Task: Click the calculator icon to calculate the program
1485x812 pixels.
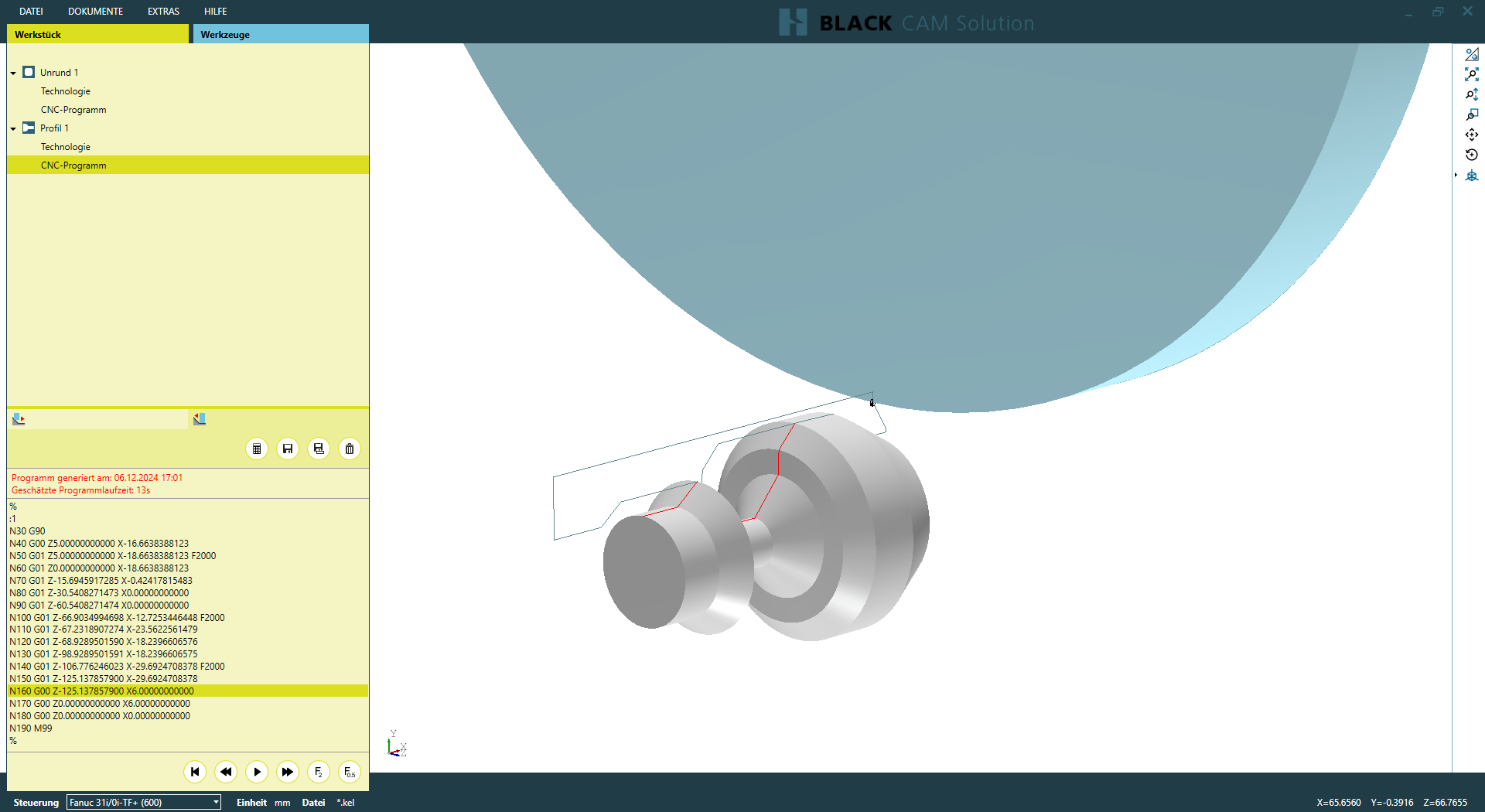Action: (x=257, y=449)
